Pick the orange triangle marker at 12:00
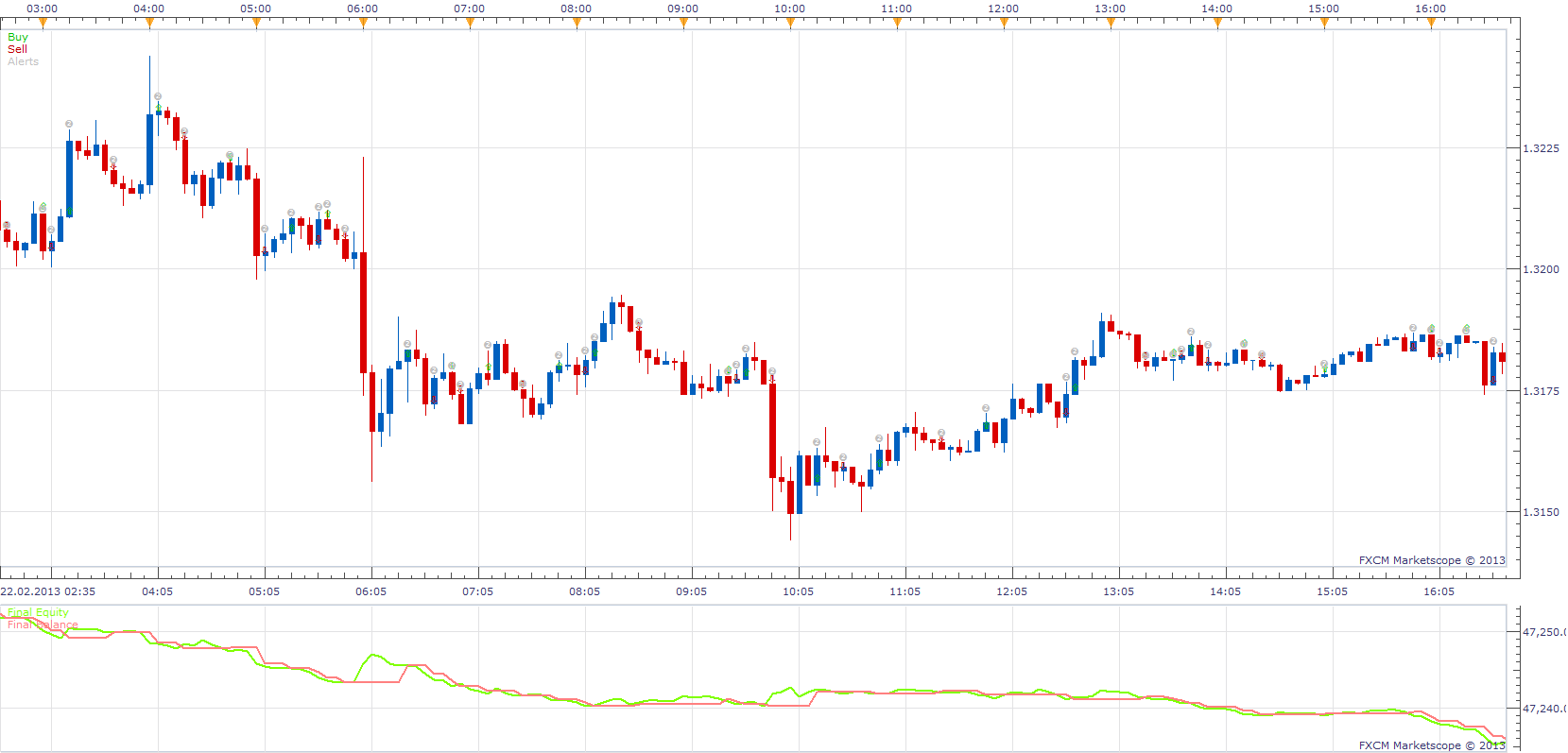The image size is (1568, 753). click(1004, 24)
